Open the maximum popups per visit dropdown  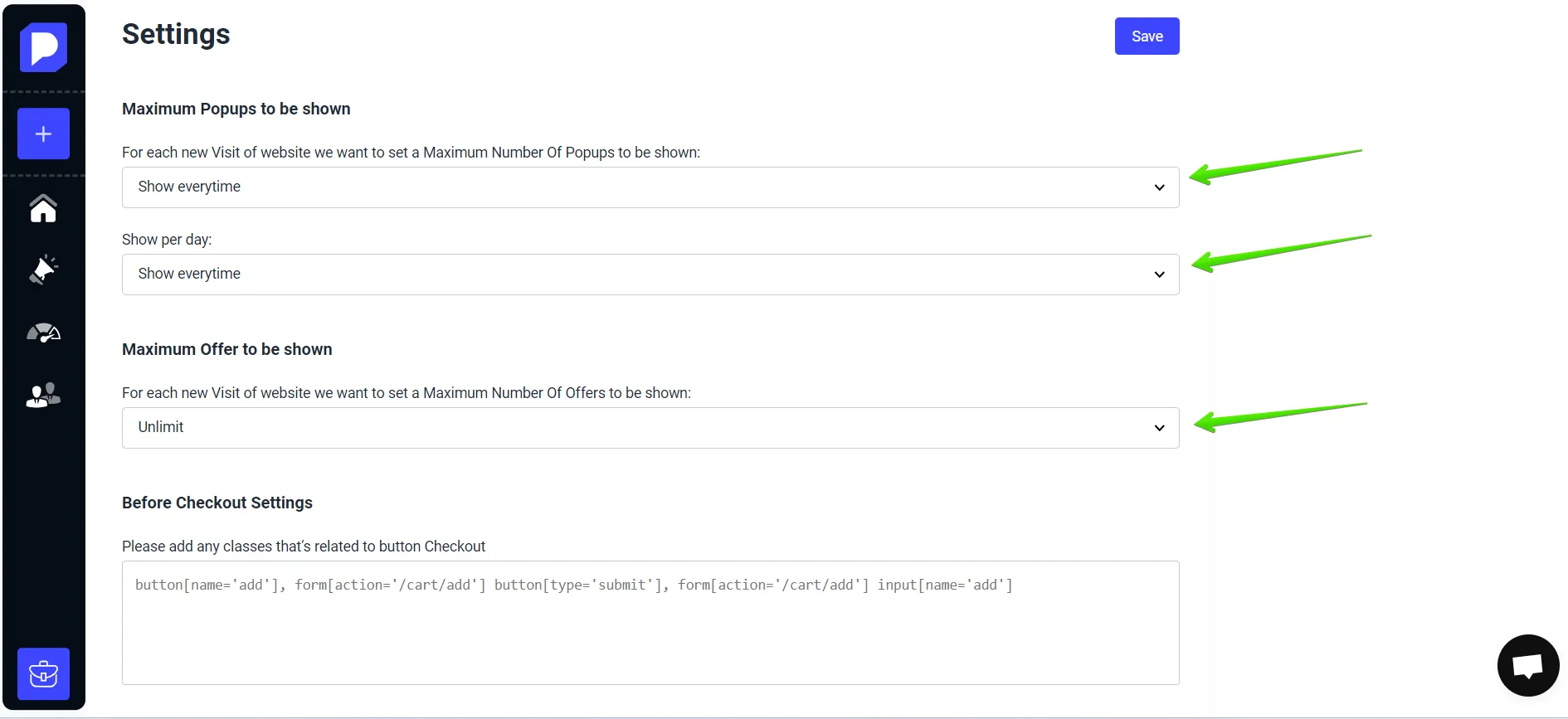tap(650, 187)
